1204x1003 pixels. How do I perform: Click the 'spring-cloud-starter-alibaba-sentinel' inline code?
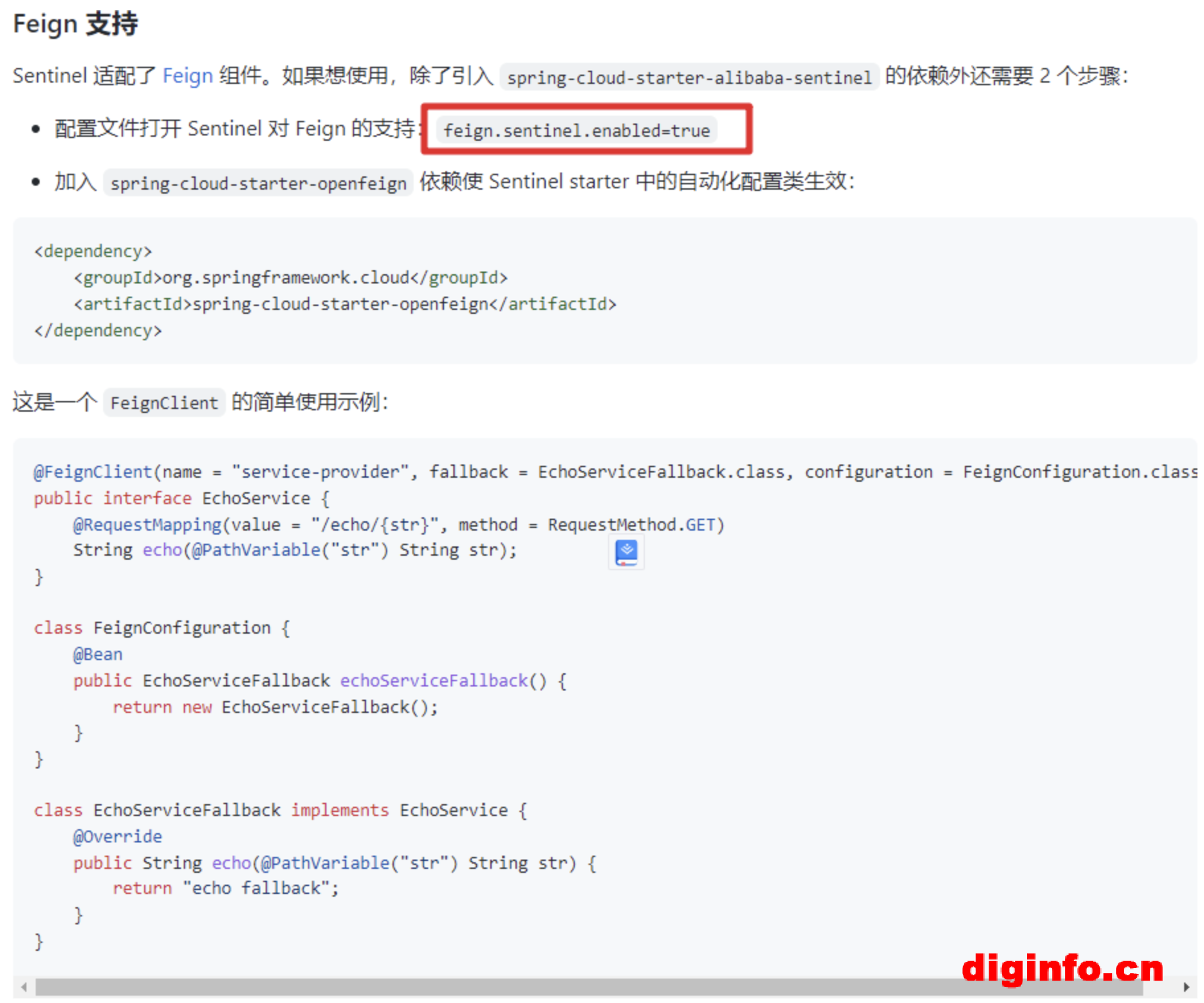pos(689,77)
